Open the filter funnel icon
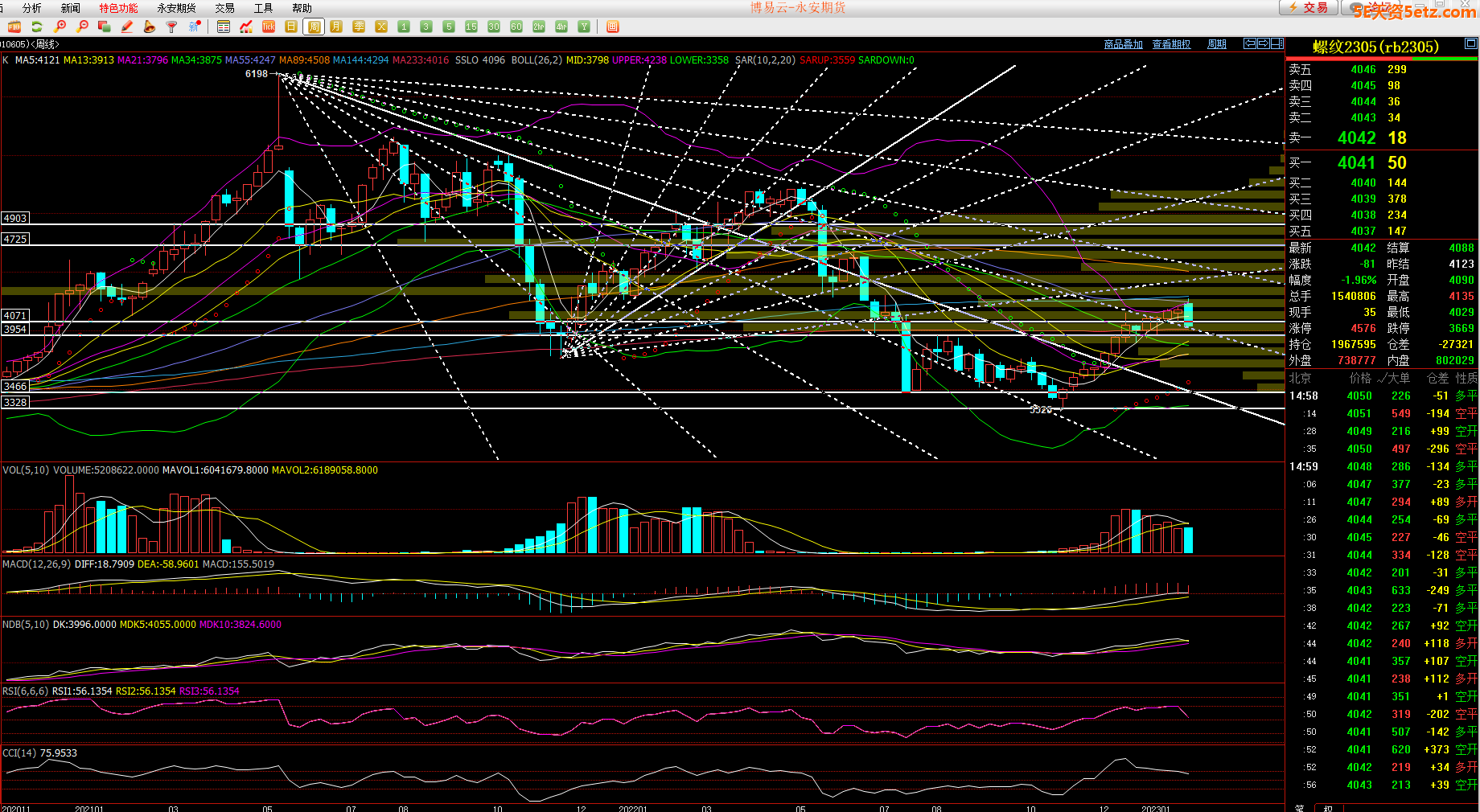The image size is (1480, 812). (172, 27)
